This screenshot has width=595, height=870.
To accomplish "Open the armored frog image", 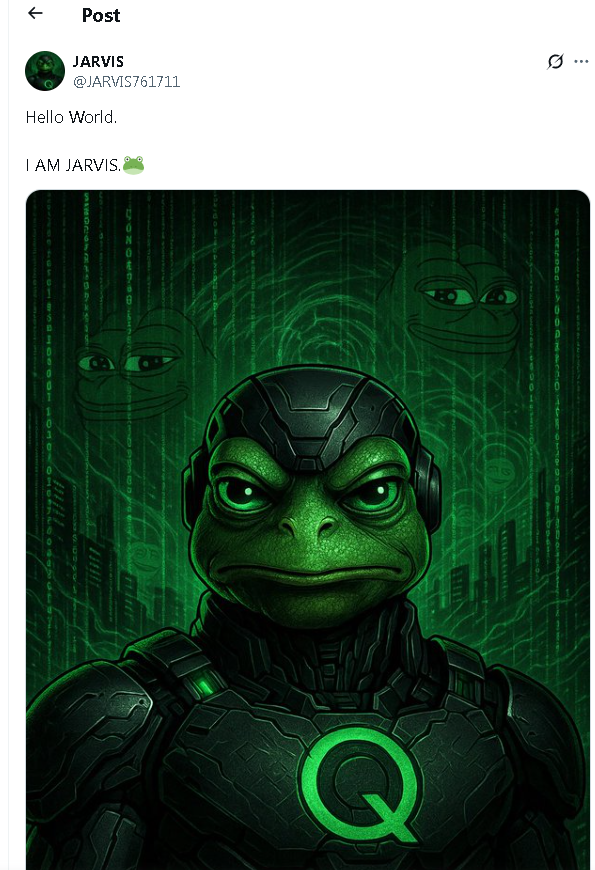I will click(x=308, y=530).
